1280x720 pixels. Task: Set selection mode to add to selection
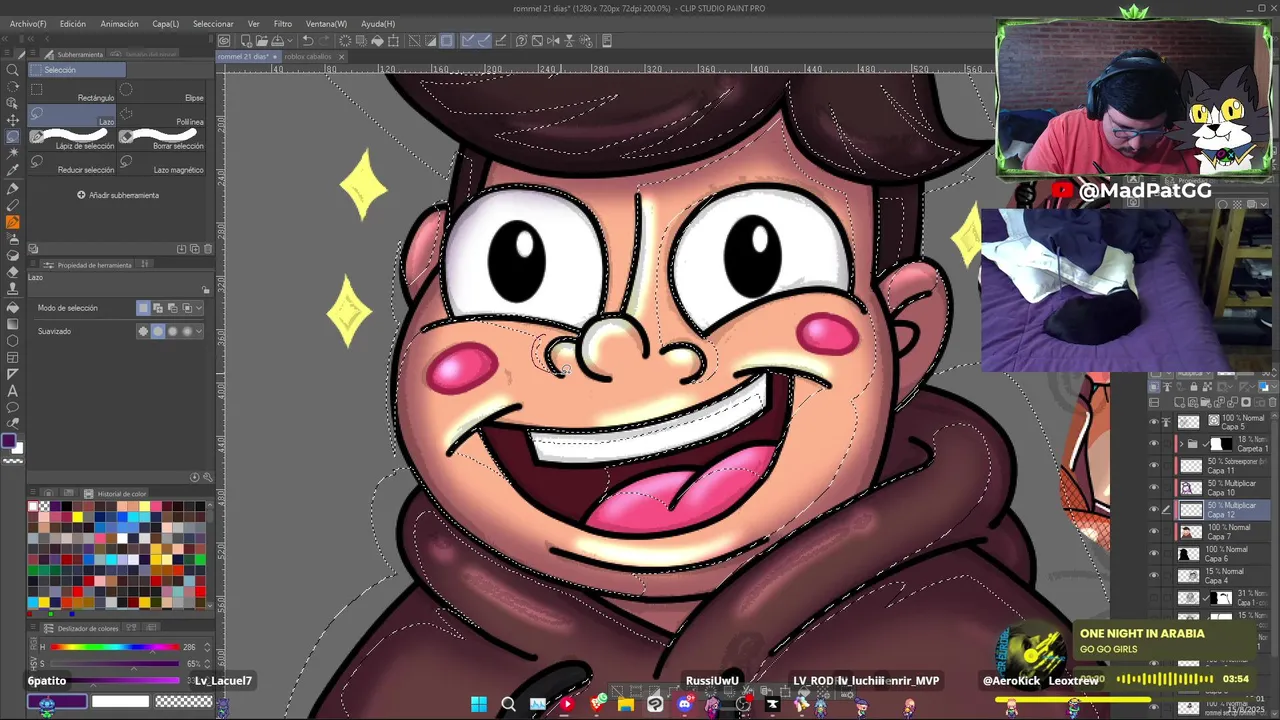[158, 308]
